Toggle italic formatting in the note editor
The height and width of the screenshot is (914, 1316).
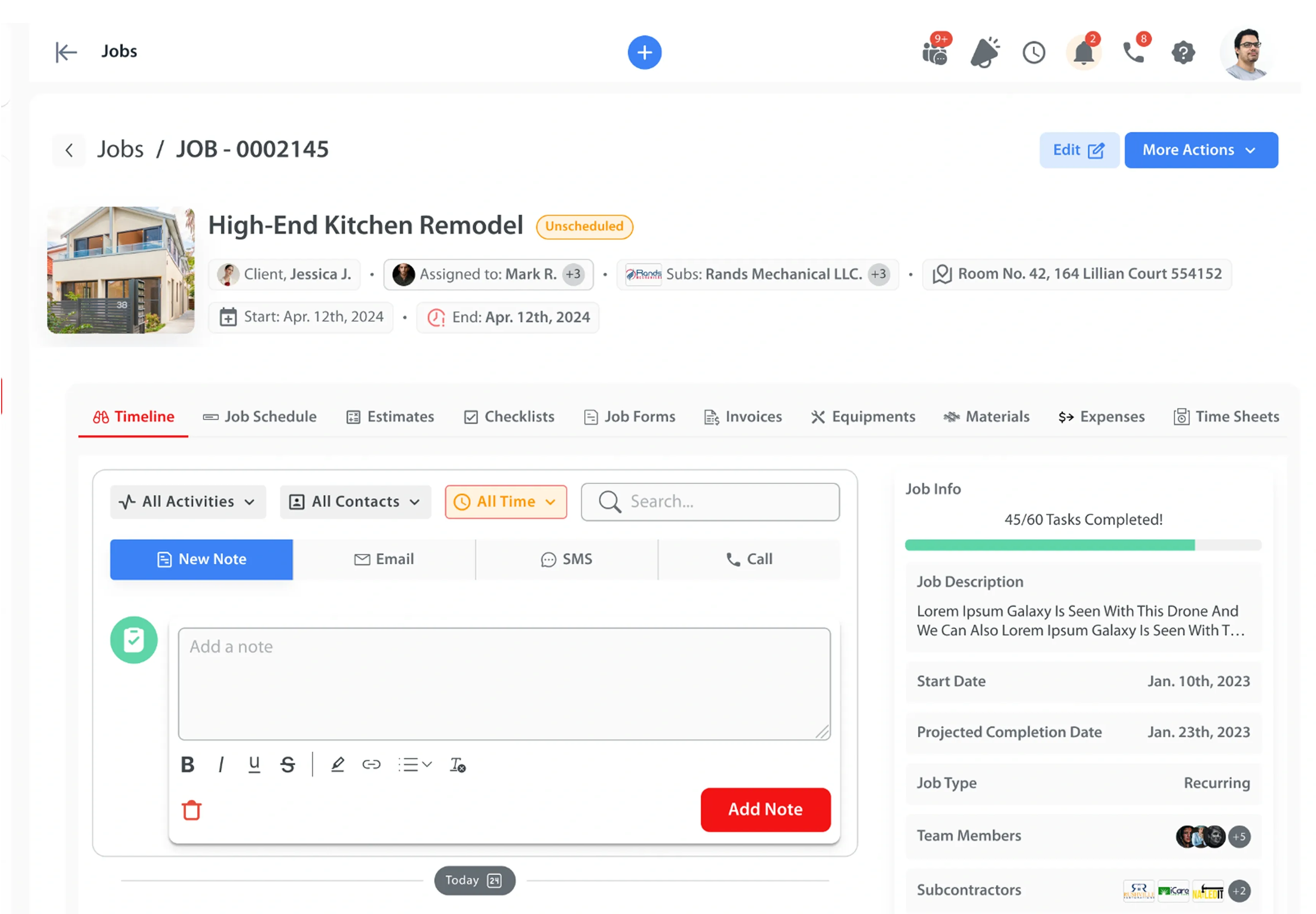[x=221, y=764]
